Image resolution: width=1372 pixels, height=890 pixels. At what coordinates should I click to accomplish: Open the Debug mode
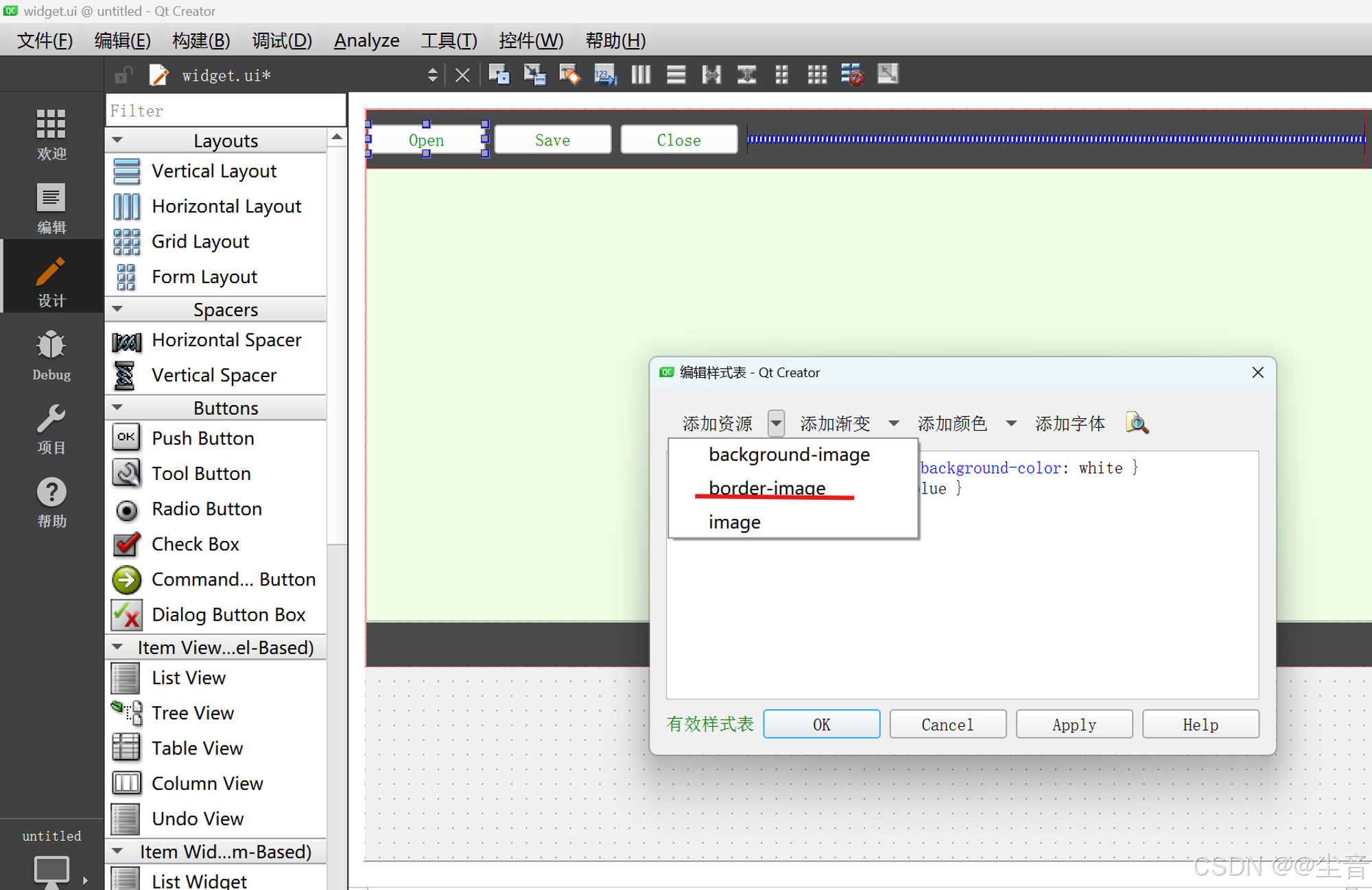[x=51, y=355]
